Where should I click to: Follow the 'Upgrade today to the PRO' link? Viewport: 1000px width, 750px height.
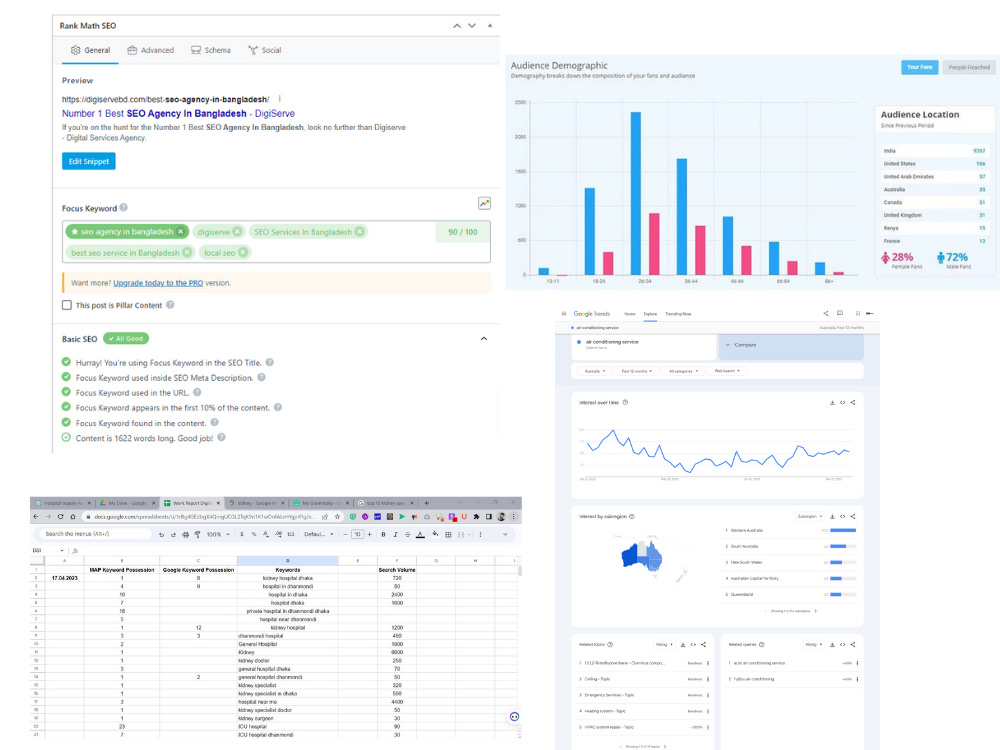click(158, 283)
